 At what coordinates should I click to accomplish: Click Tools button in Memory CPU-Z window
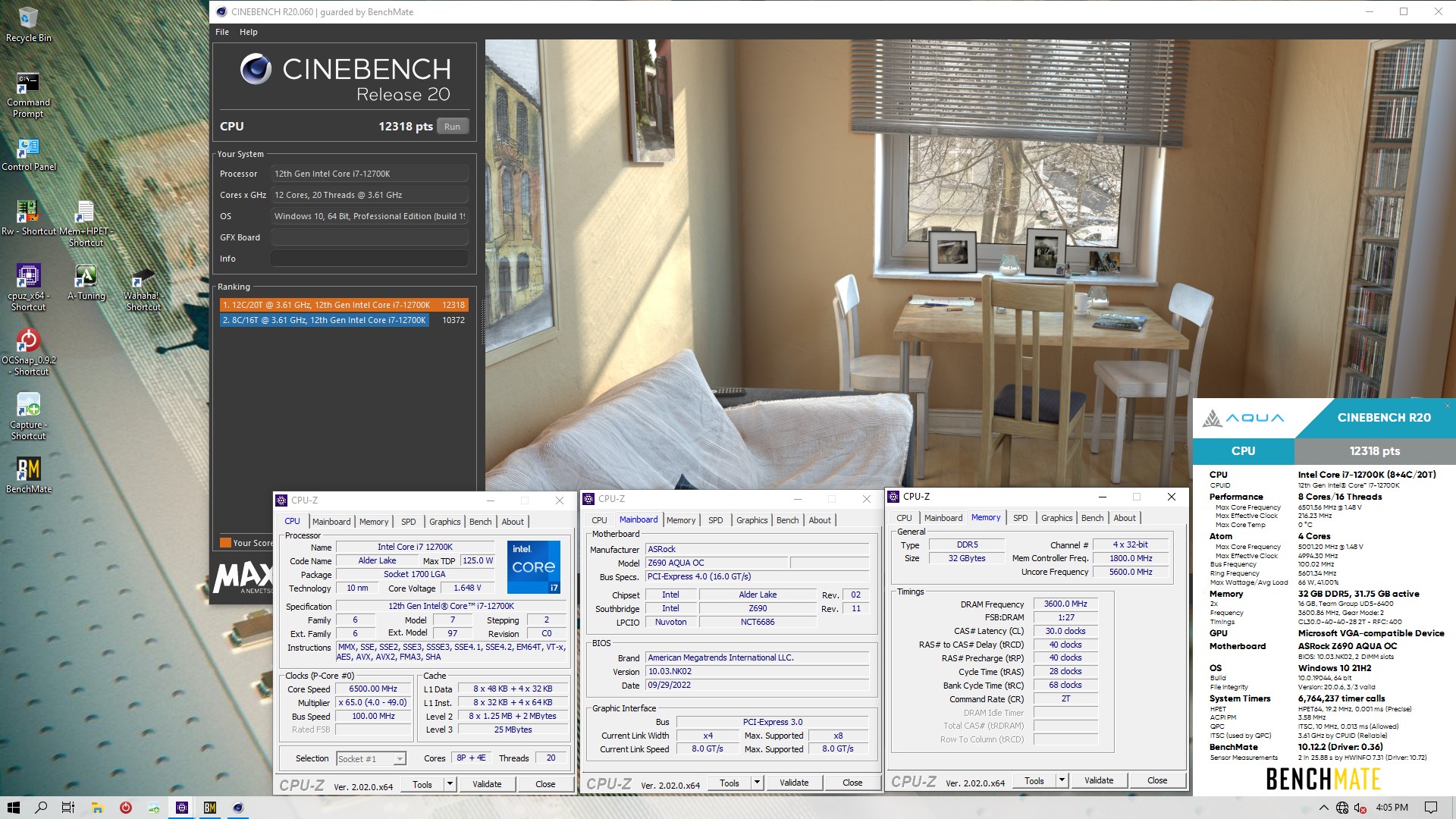(1034, 780)
